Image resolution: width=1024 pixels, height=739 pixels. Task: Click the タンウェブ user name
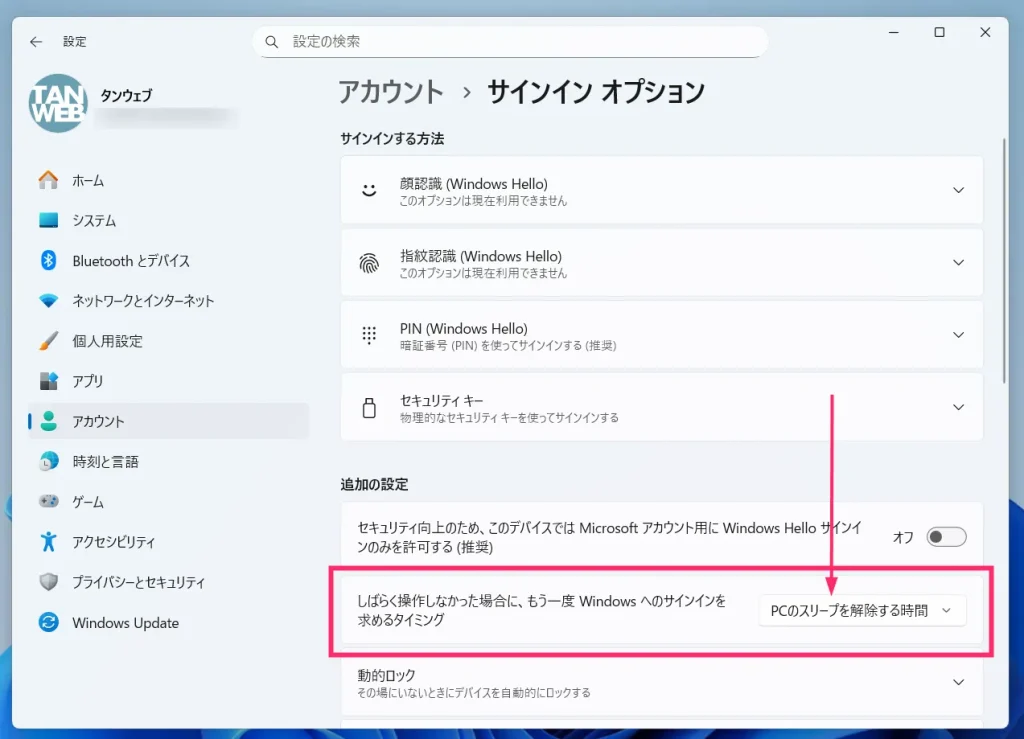pos(127,95)
